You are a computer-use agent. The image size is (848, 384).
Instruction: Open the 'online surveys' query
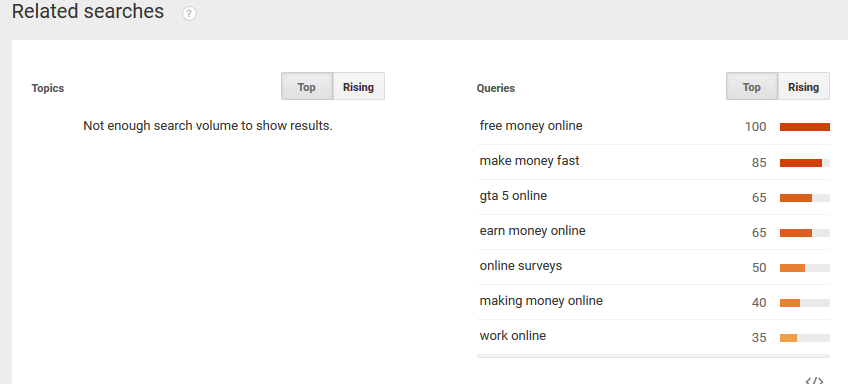point(520,266)
